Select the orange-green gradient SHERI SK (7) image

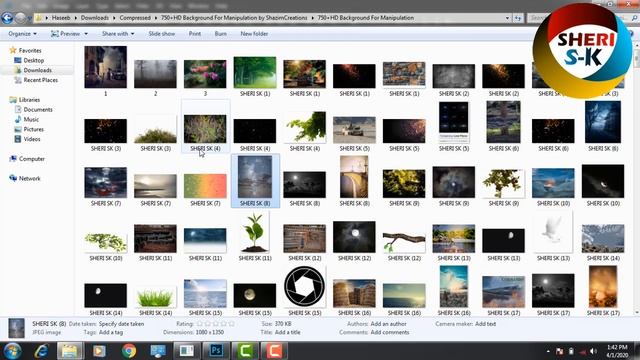click(205, 186)
